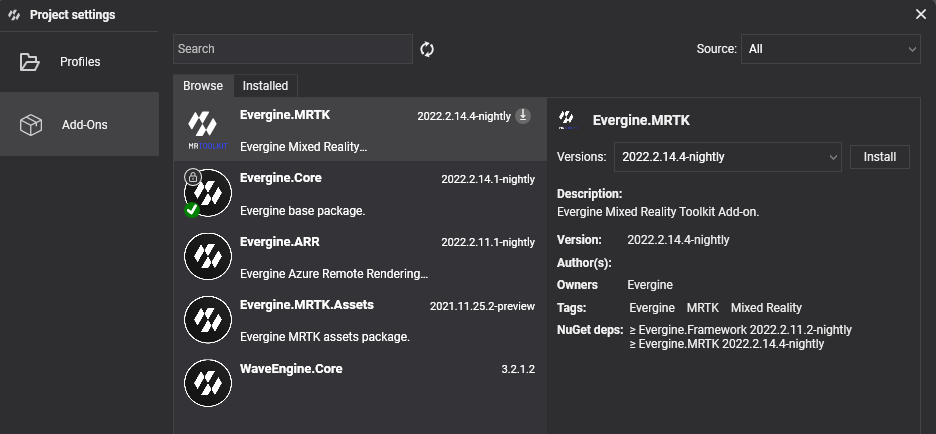Open the Source dropdown set to All

pos(831,49)
